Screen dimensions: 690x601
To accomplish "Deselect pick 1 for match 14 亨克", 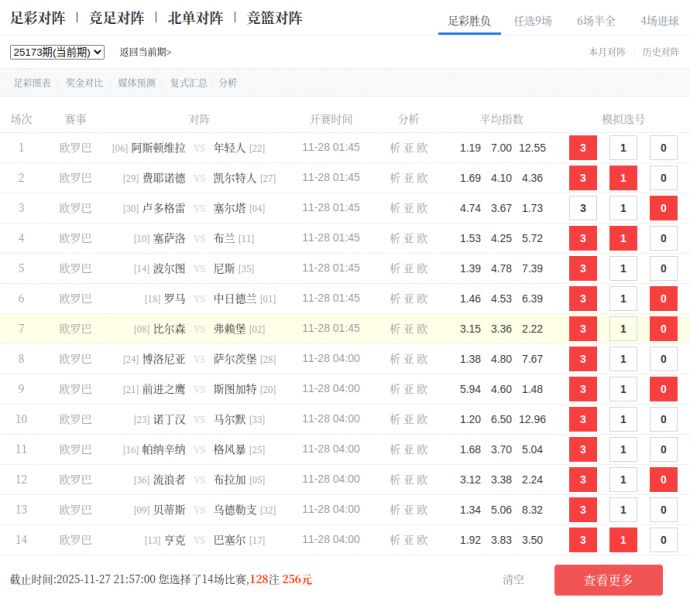I will pyautogui.click(x=623, y=540).
